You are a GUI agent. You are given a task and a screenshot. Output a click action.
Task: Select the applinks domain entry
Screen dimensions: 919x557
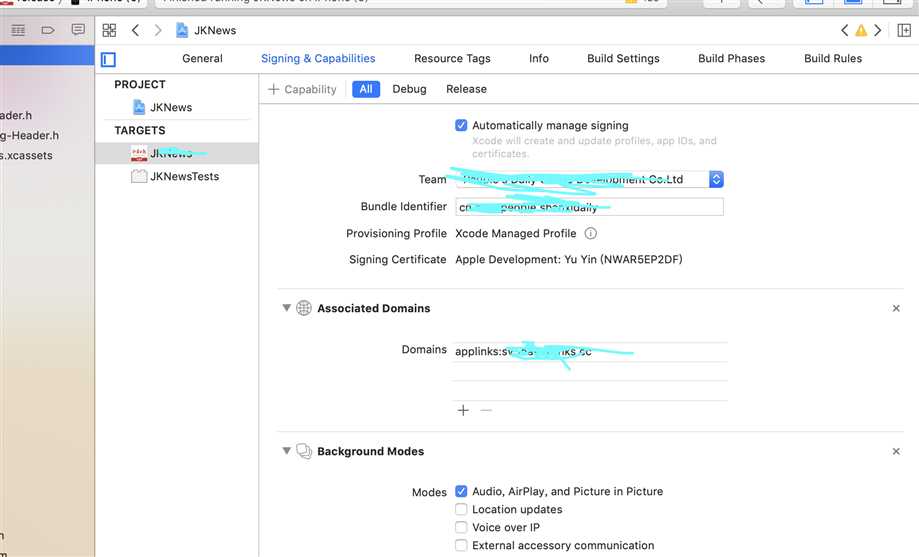590,352
